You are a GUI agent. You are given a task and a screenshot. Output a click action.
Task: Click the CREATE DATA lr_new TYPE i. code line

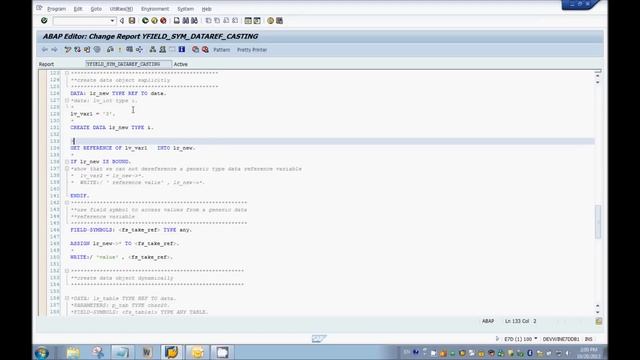point(112,127)
